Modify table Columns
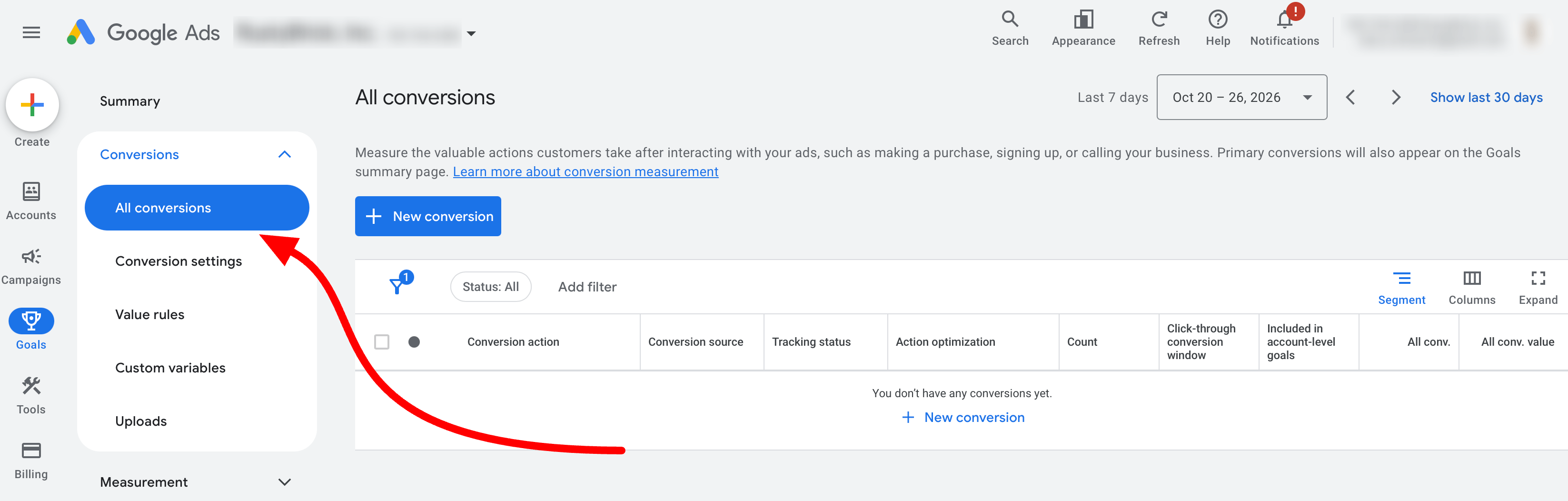 1471,288
